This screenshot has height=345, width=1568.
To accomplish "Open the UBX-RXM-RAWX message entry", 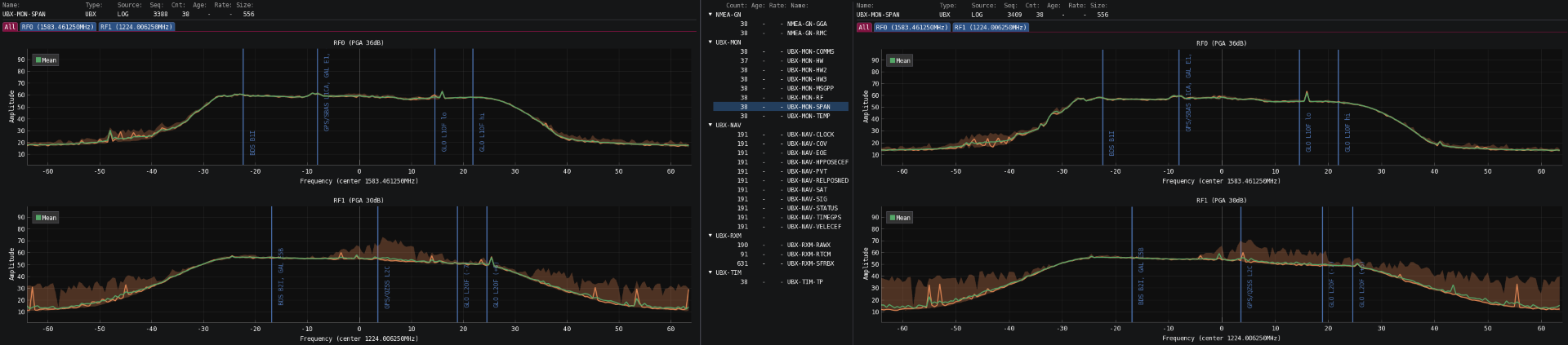I will 808,245.
